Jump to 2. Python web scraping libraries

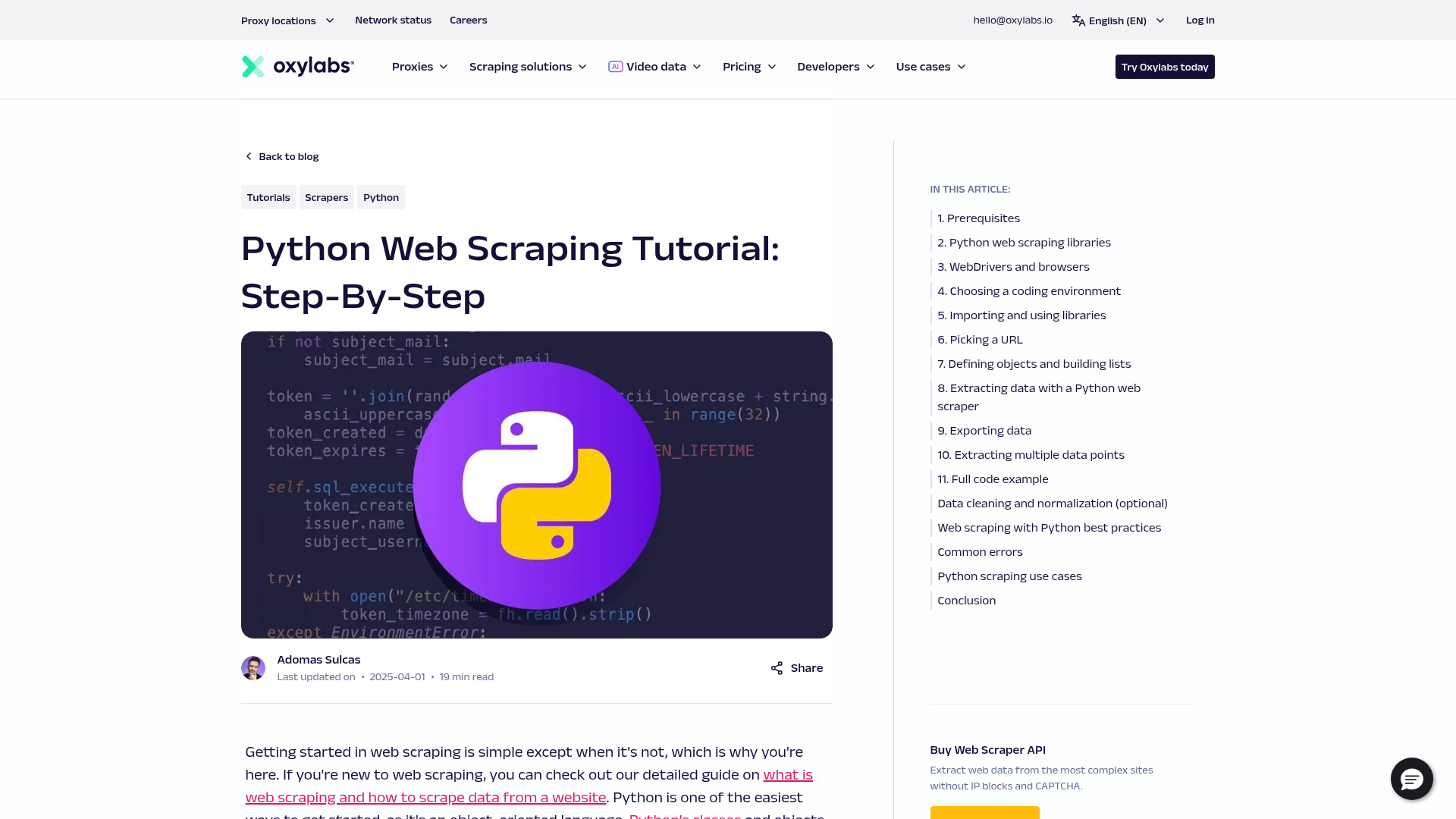pos(1024,243)
